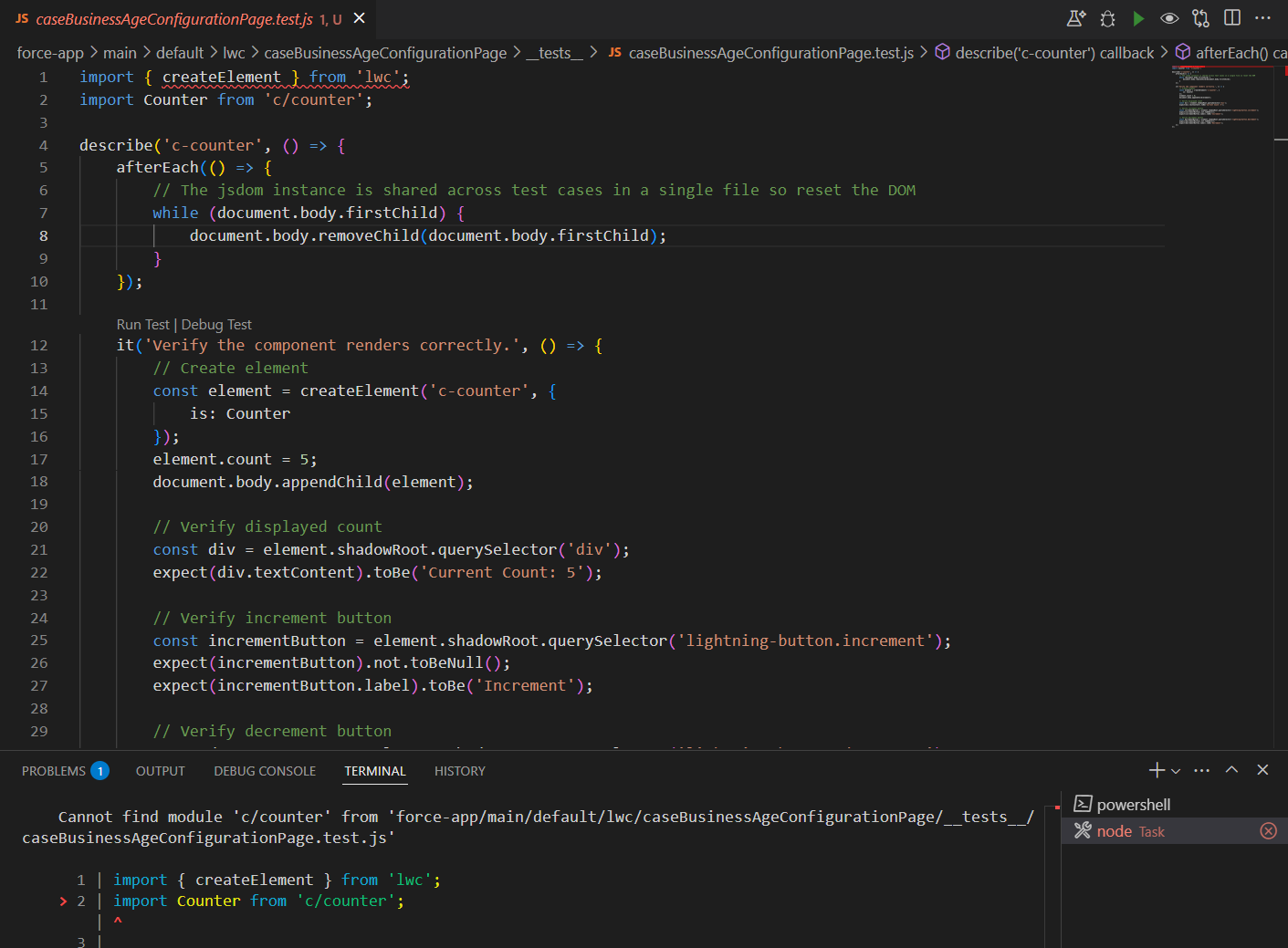Click 'element.count = 5' on line 17

[231, 459]
